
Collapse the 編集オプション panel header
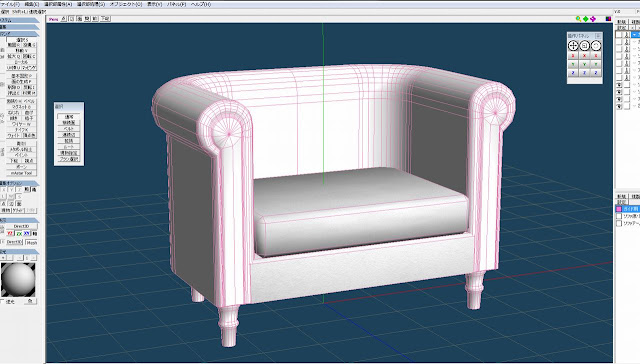(20, 183)
